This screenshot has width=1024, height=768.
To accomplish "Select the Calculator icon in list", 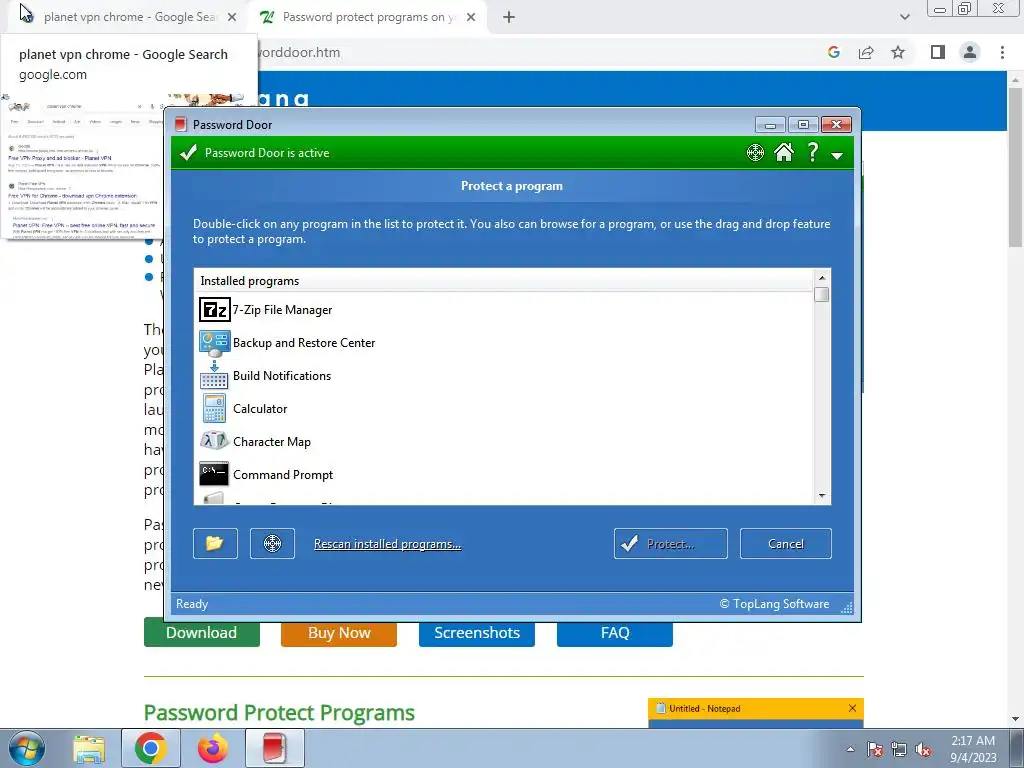I will [x=214, y=408].
